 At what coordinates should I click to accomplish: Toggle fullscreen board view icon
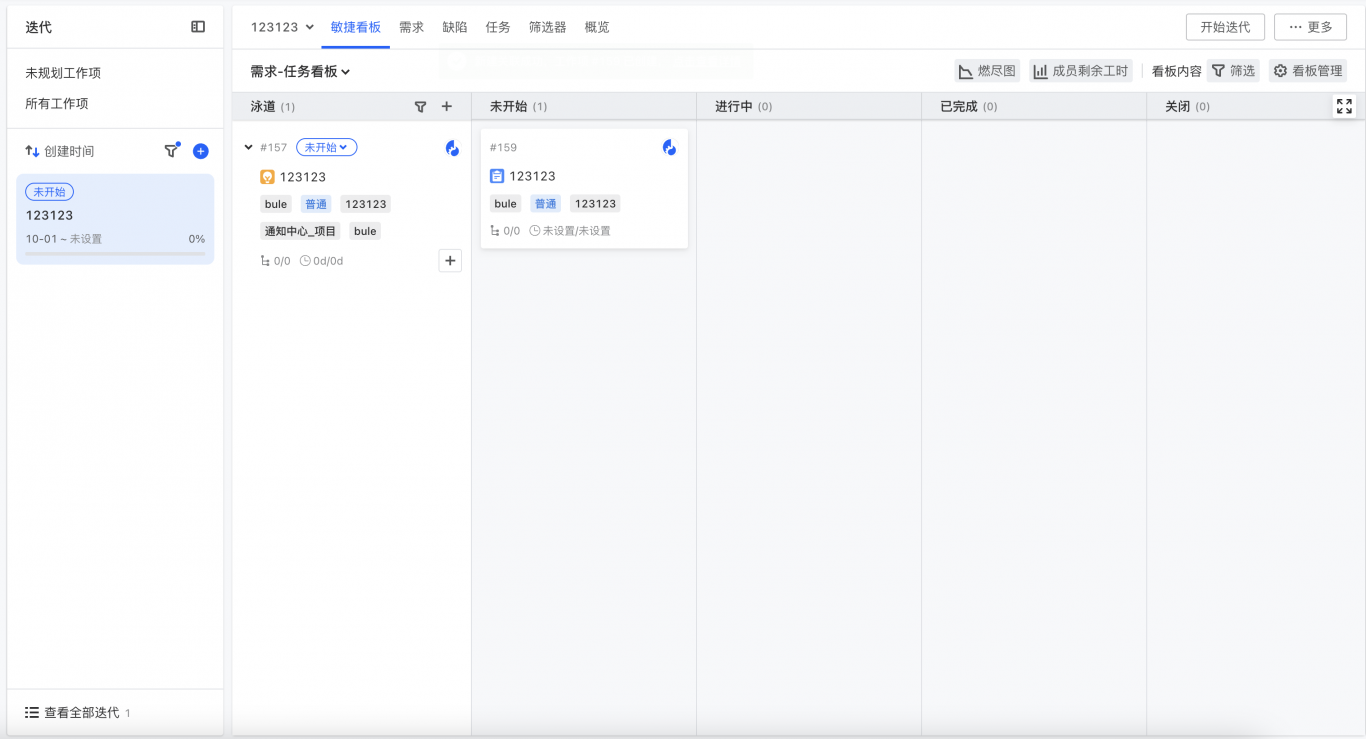(x=1344, y=106)
